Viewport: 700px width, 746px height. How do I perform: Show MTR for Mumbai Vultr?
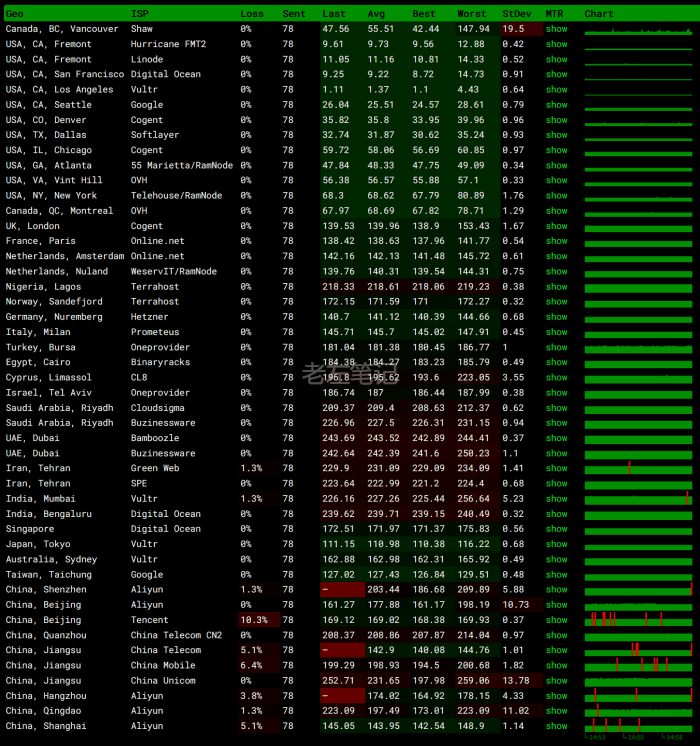[556, 499]
